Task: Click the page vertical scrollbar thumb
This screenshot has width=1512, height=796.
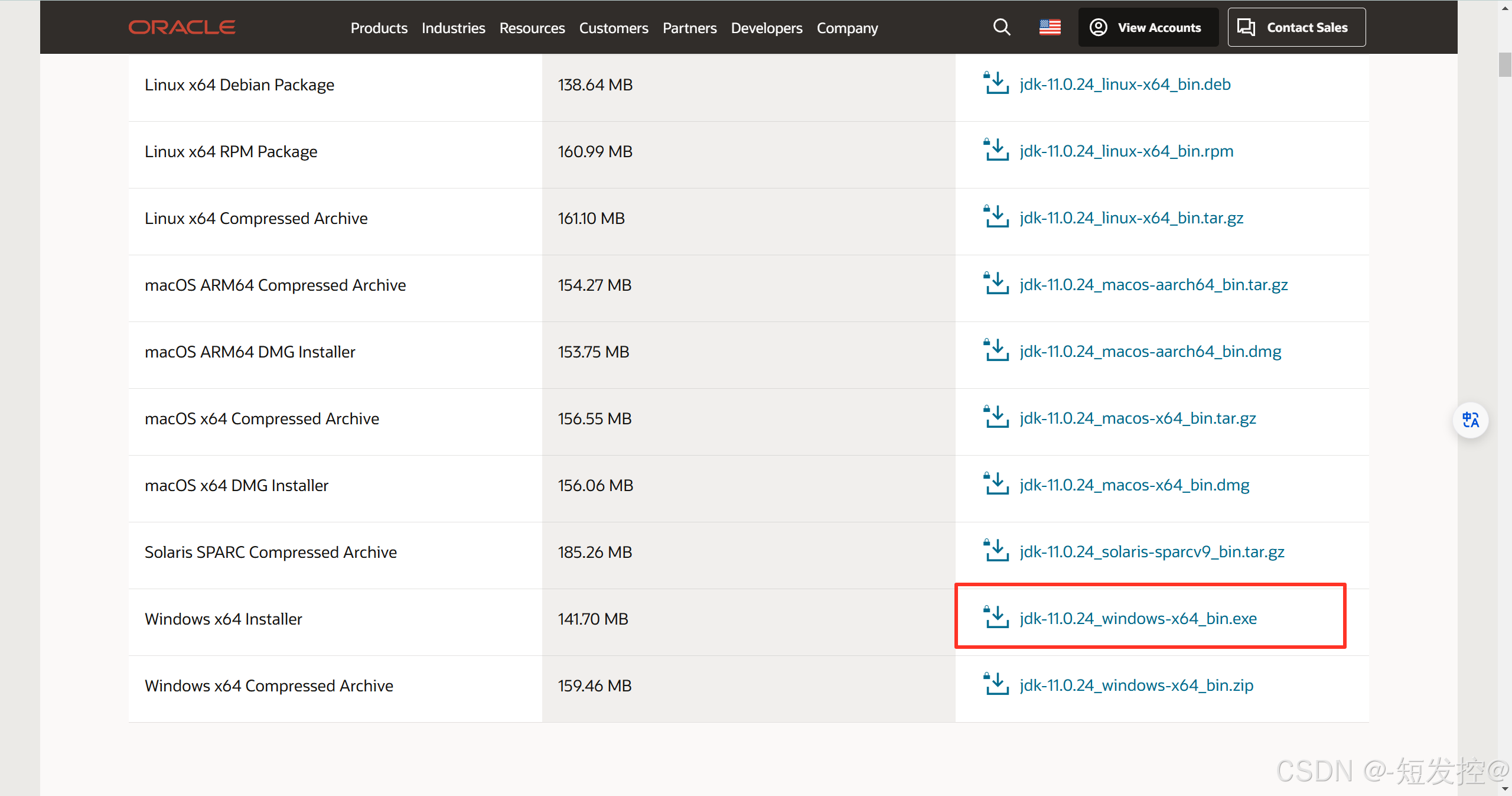Action: (x=1504, y=65)
